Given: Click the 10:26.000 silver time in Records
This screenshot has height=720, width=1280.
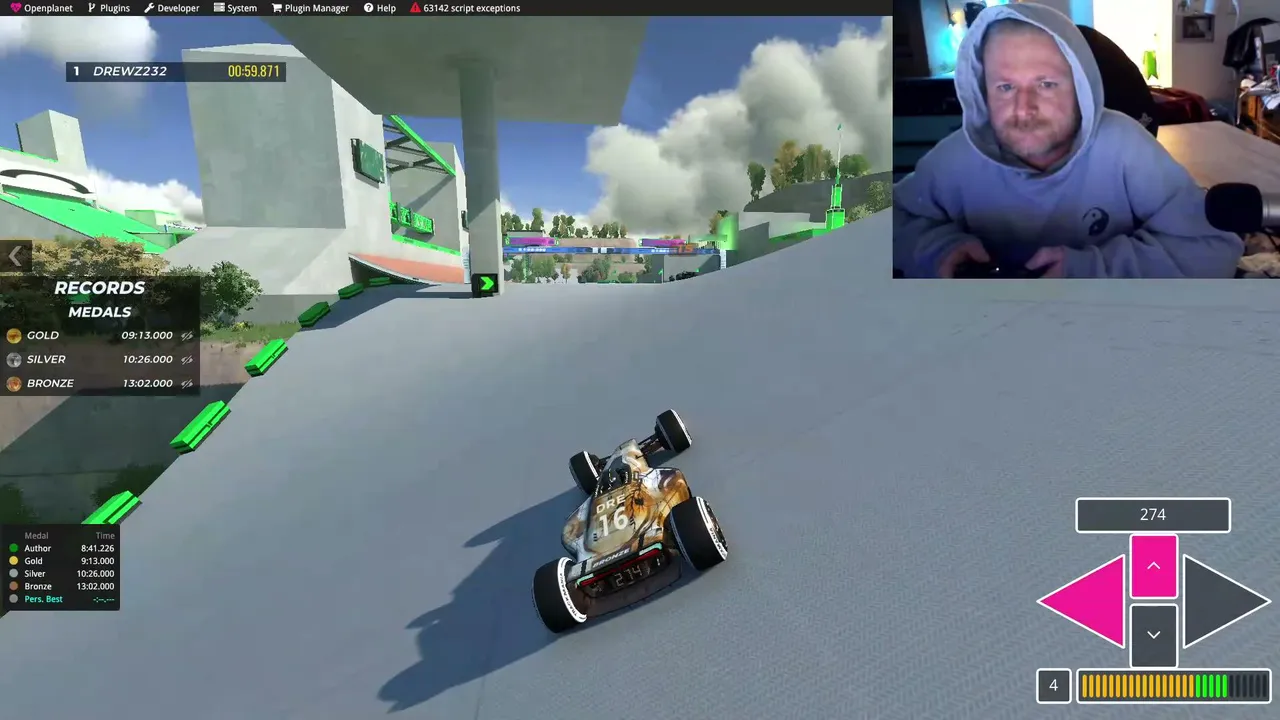Looking at the screenshot, I should [x=147, y=360].
